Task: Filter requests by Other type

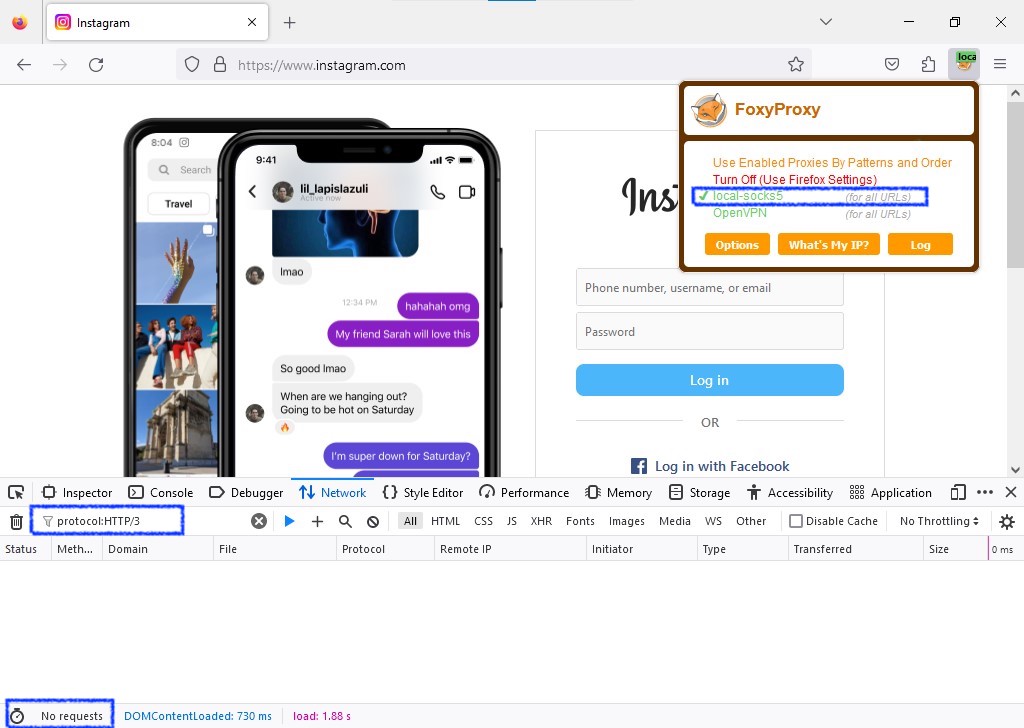Action: click(x=751, y=521)
